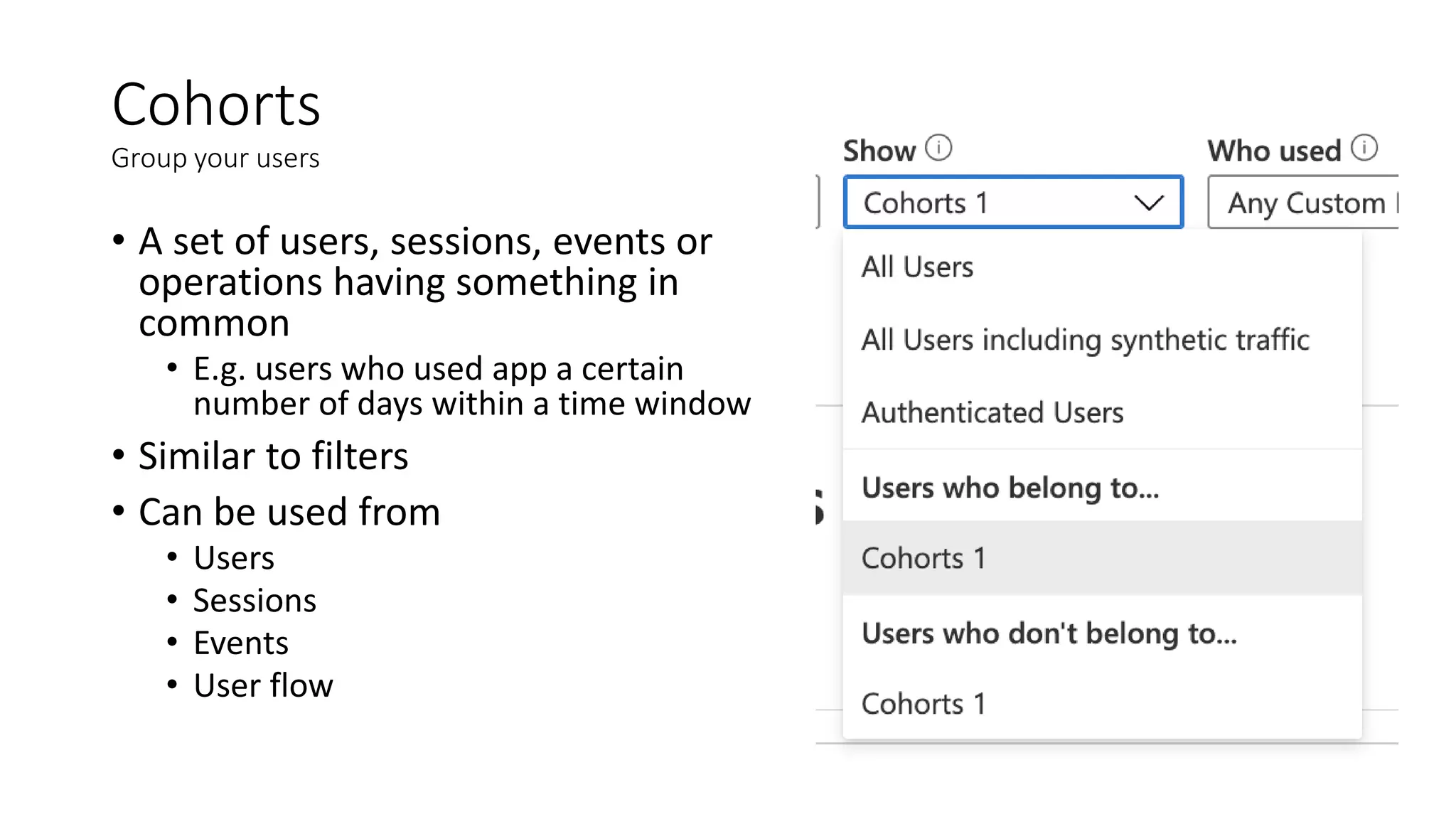Select All Users option
Image resolution: width=1456 pixels, height=819 pixels.
click(1102, 267)
